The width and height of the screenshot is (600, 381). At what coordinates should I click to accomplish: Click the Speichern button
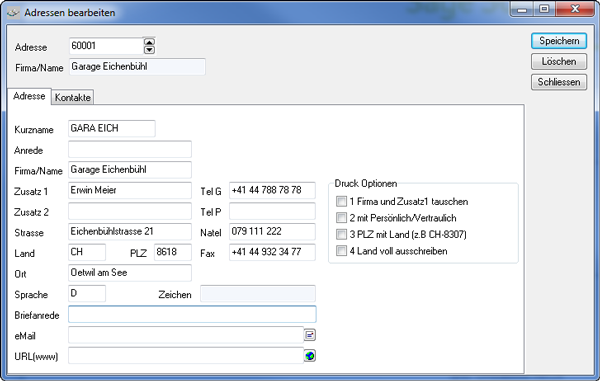559,41
